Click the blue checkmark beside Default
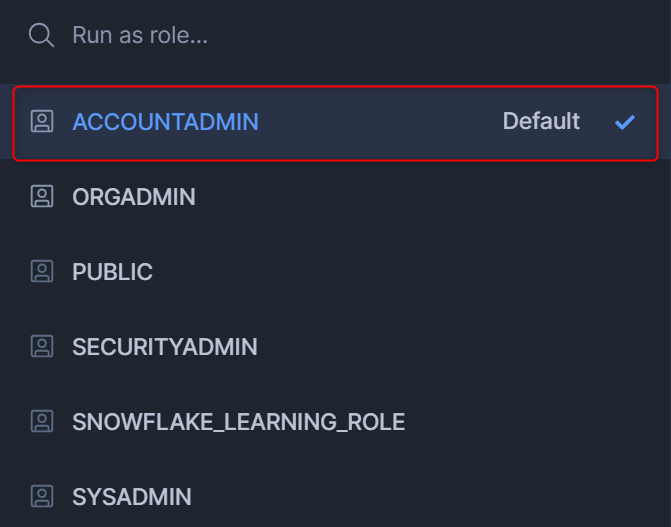 pyautogui.click(x=625, y=122)
